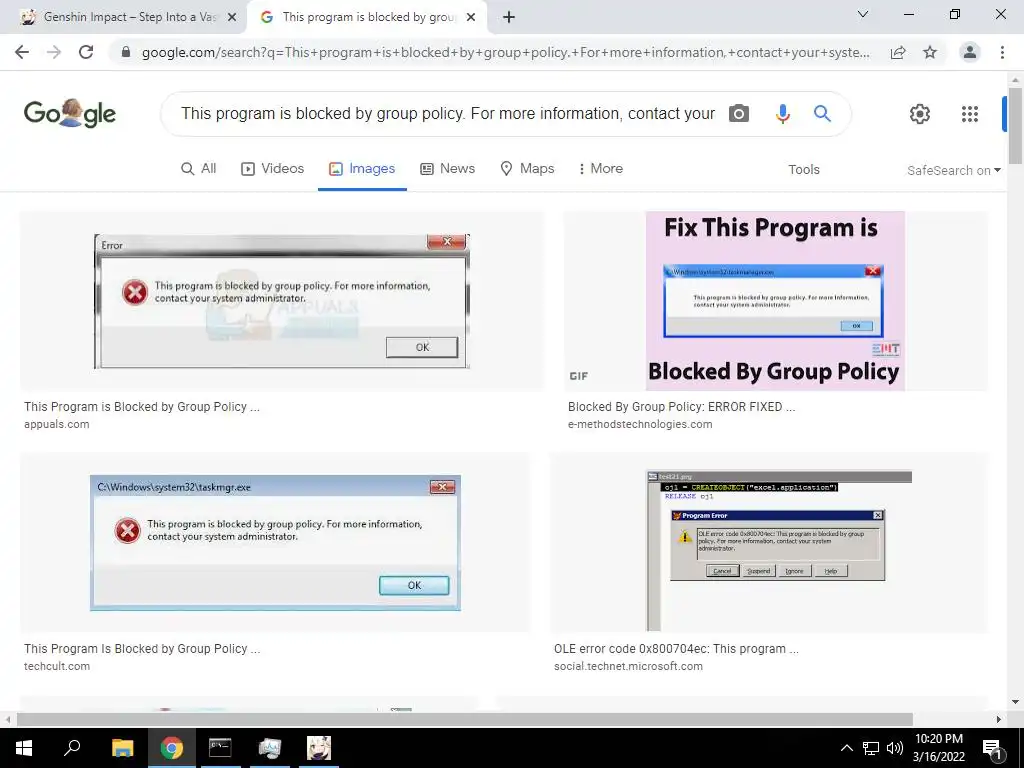Viewport: 1024px width, 768px height.
Task: Open the Task Manager taskbar icon
Action: coord(269,748)
